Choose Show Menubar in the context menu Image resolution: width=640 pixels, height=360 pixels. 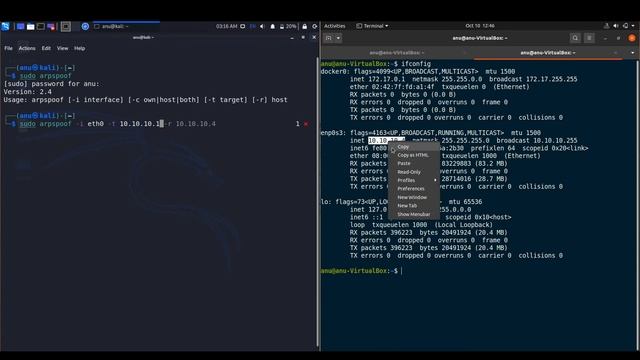coord(414,214)
